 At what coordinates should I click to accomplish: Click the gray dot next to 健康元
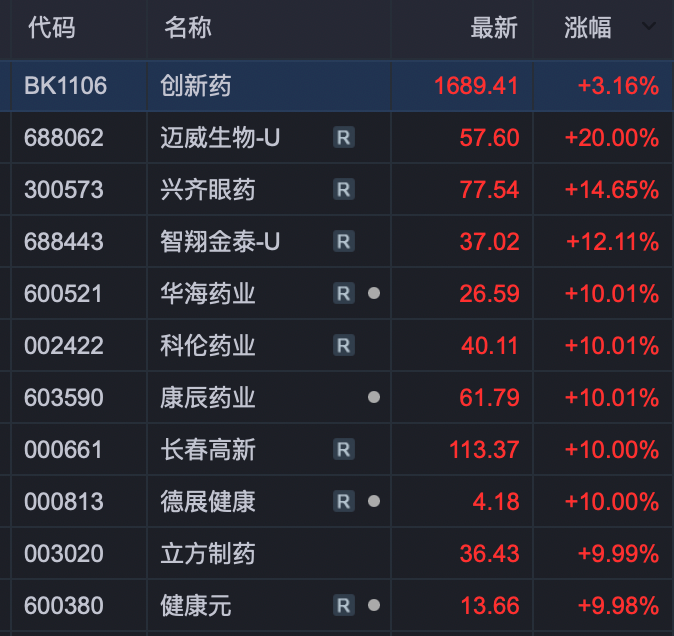click(x=374, y=605)
